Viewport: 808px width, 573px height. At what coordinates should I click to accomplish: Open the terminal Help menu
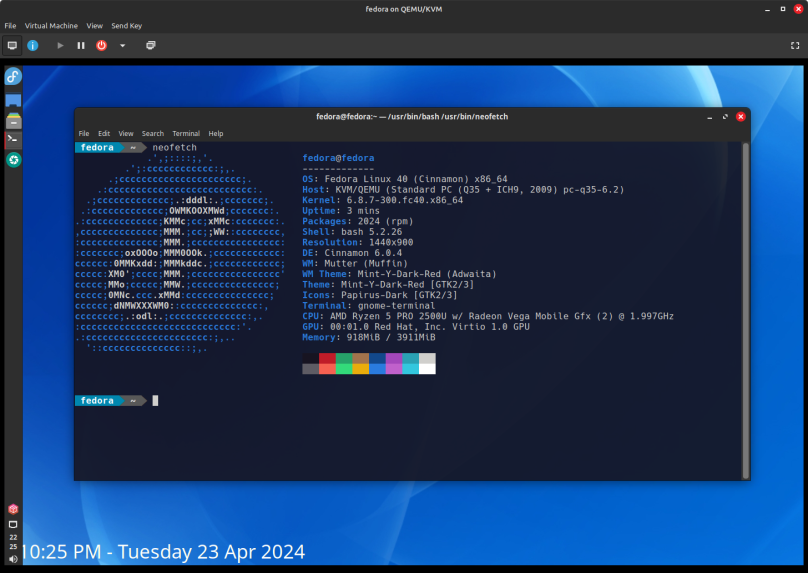(x=216, y=133)
